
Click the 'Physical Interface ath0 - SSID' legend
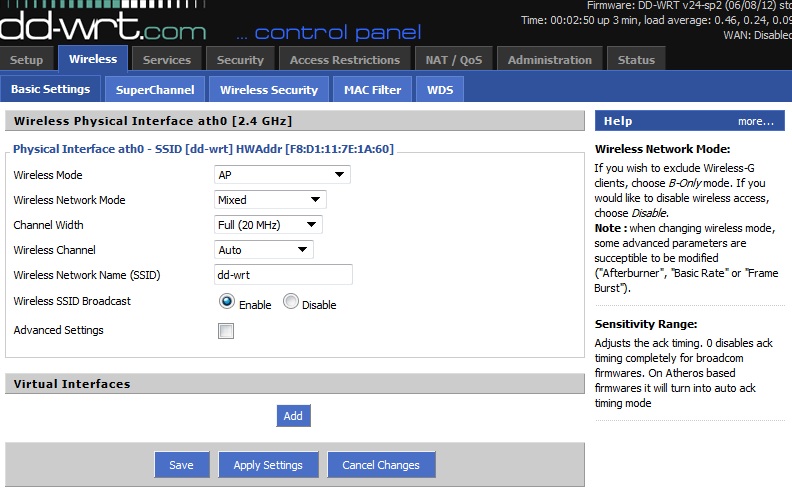pos(203,149)
